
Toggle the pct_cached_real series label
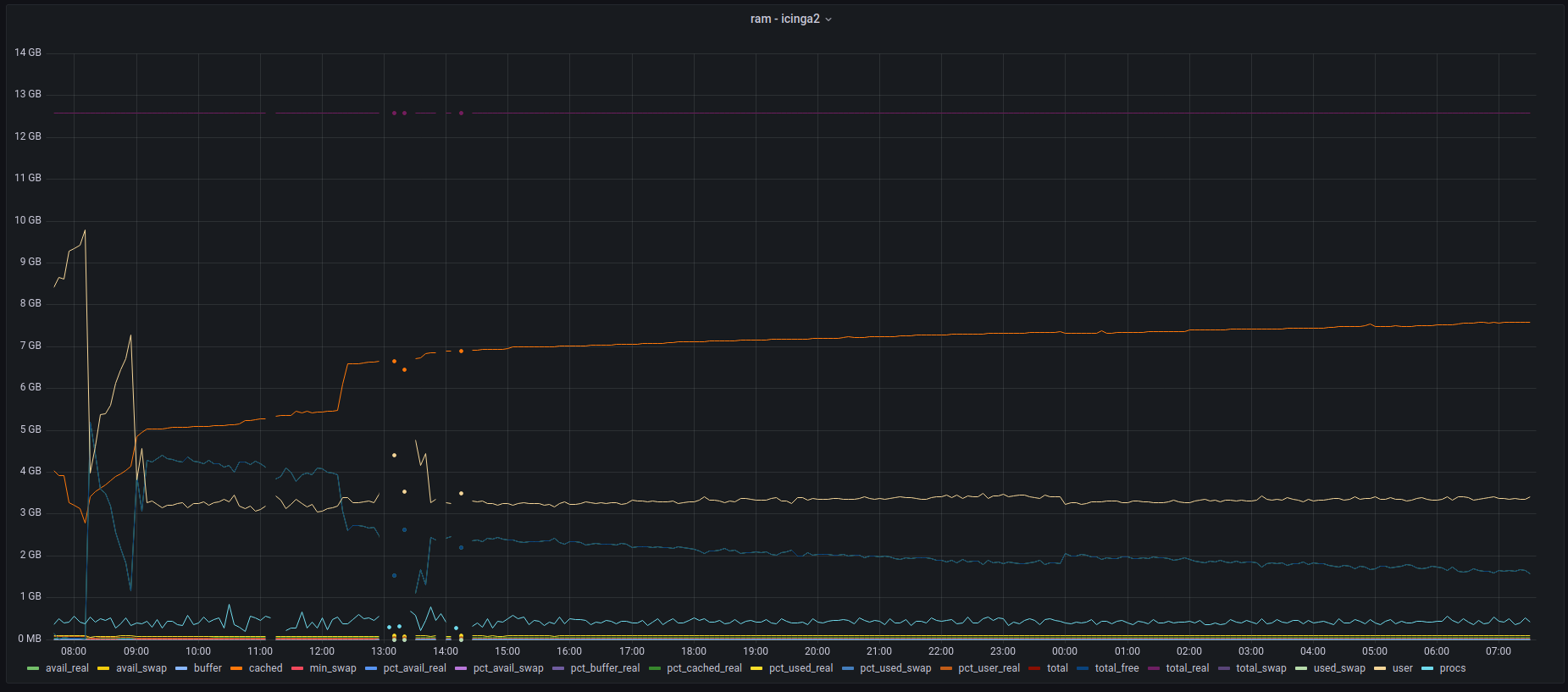tap(705, 668)
